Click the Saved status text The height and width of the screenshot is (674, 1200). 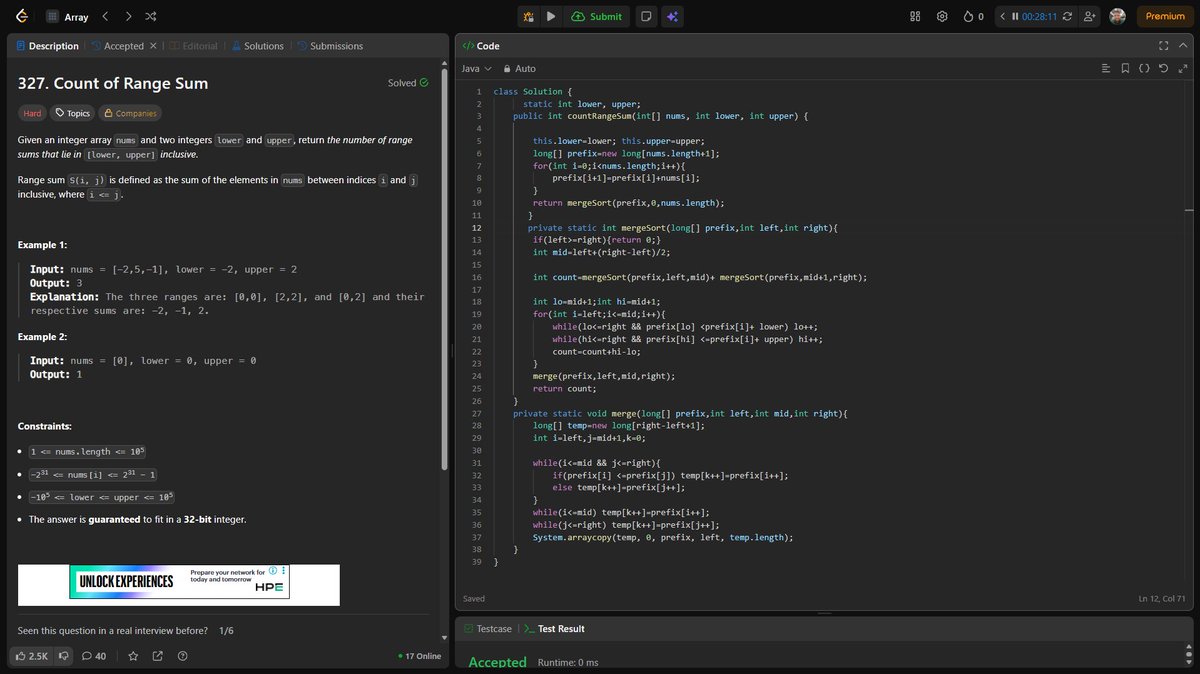click(474, 599)
